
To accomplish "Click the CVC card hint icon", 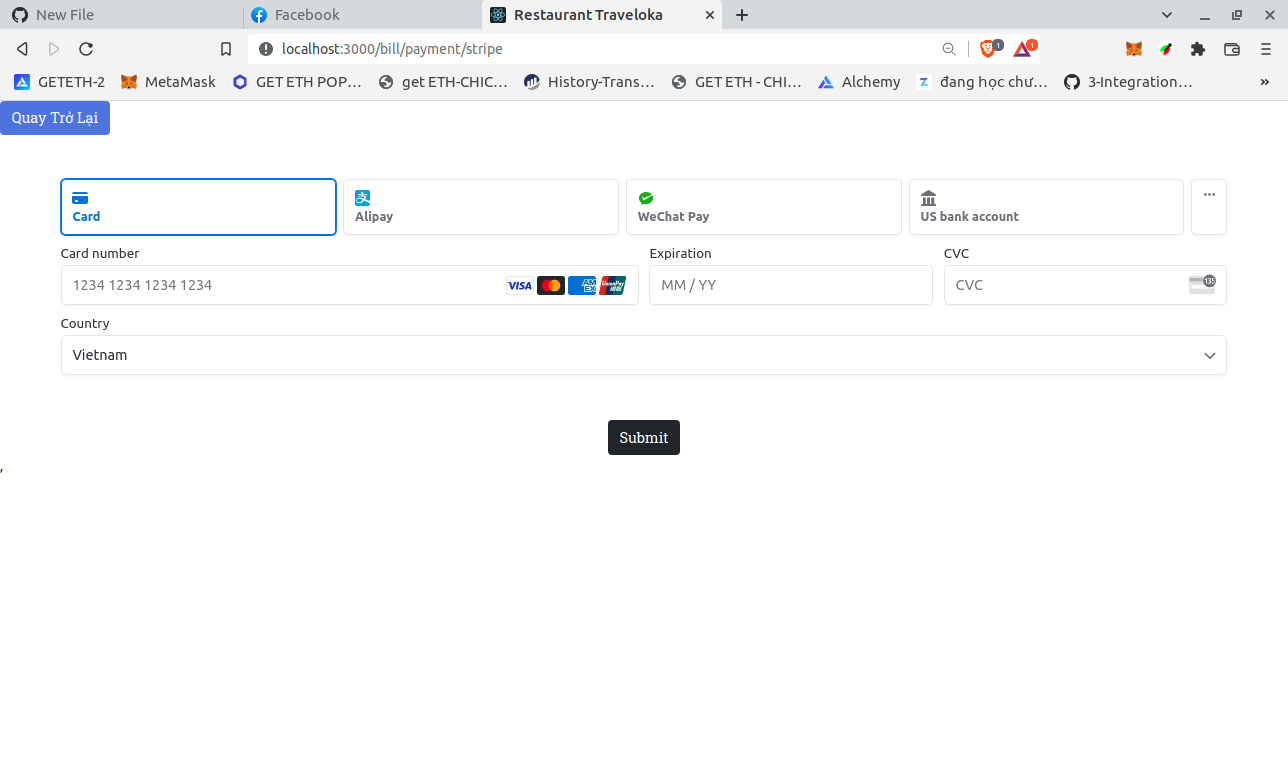I will pyautogui.click(x=1202, y=284).
